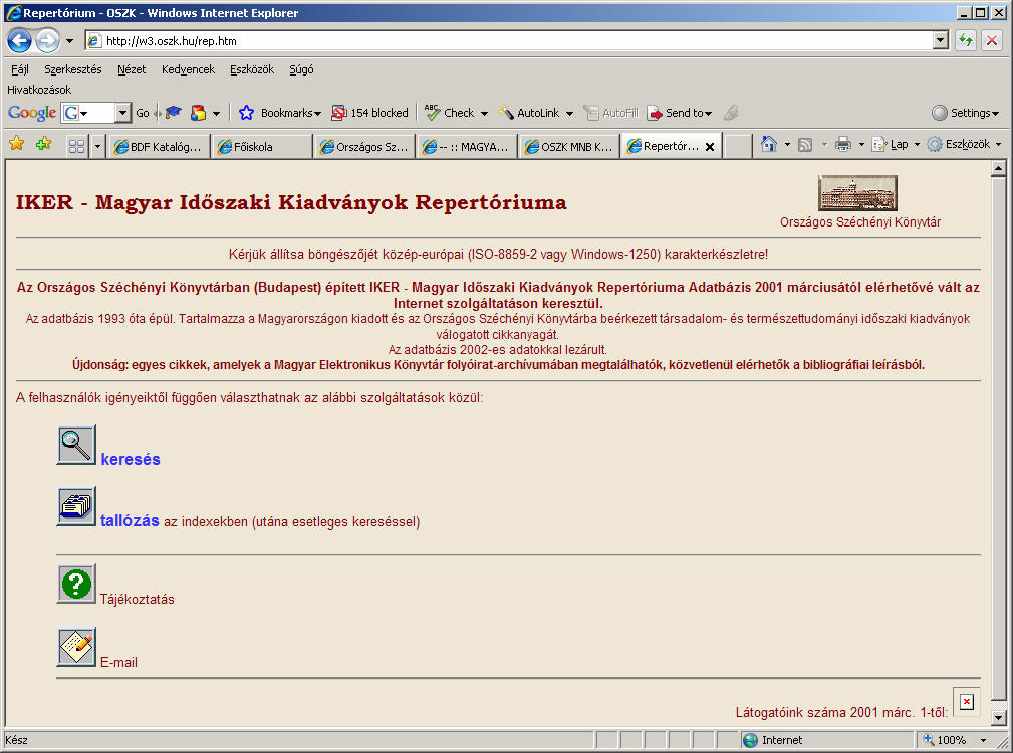The image size is (1013, 753).
Task: Click the Print printer icon
Action: [x=842, y=144]
